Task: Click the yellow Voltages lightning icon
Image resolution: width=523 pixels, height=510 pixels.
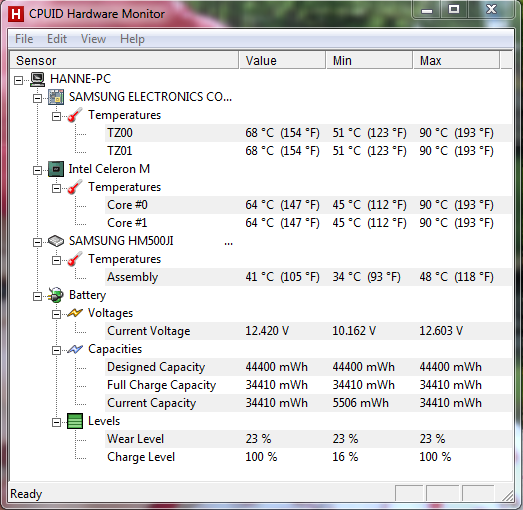Action: click(x=75, y=313)
